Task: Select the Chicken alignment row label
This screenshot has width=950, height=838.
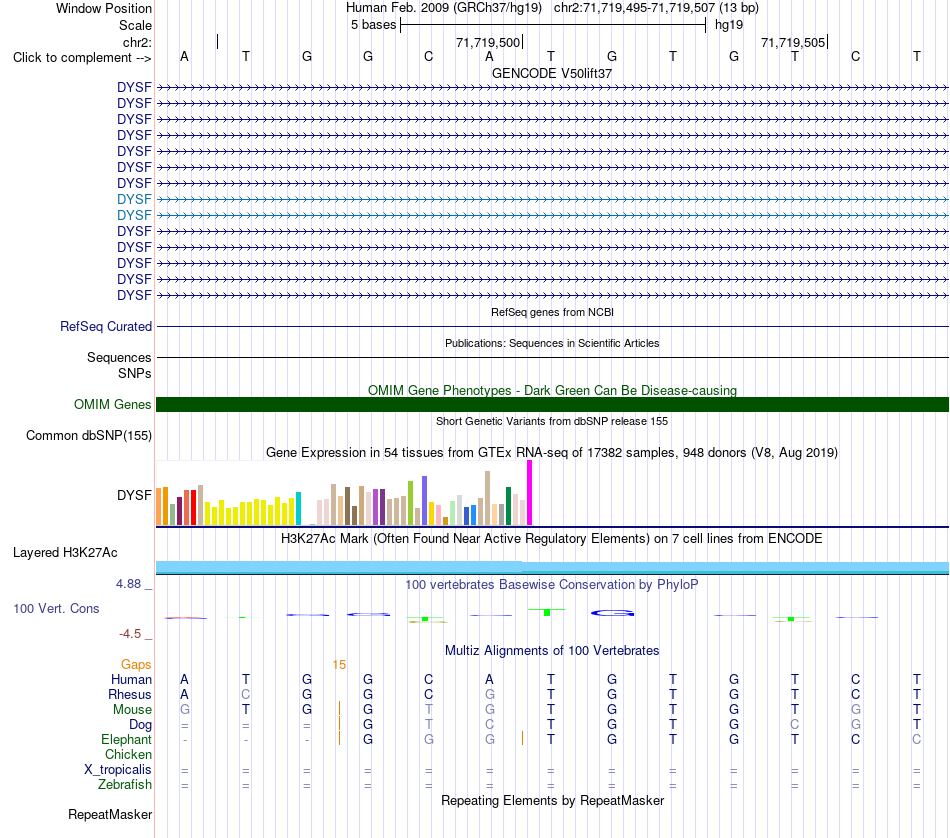Action: click(x=128, y=754)
